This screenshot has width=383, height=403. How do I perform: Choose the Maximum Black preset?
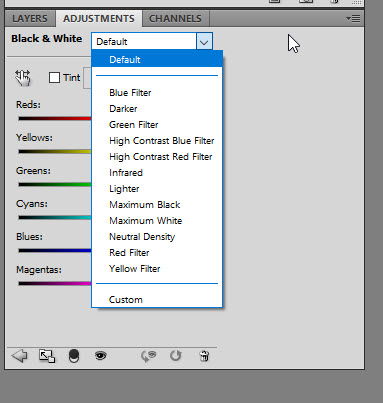(157, 205)
